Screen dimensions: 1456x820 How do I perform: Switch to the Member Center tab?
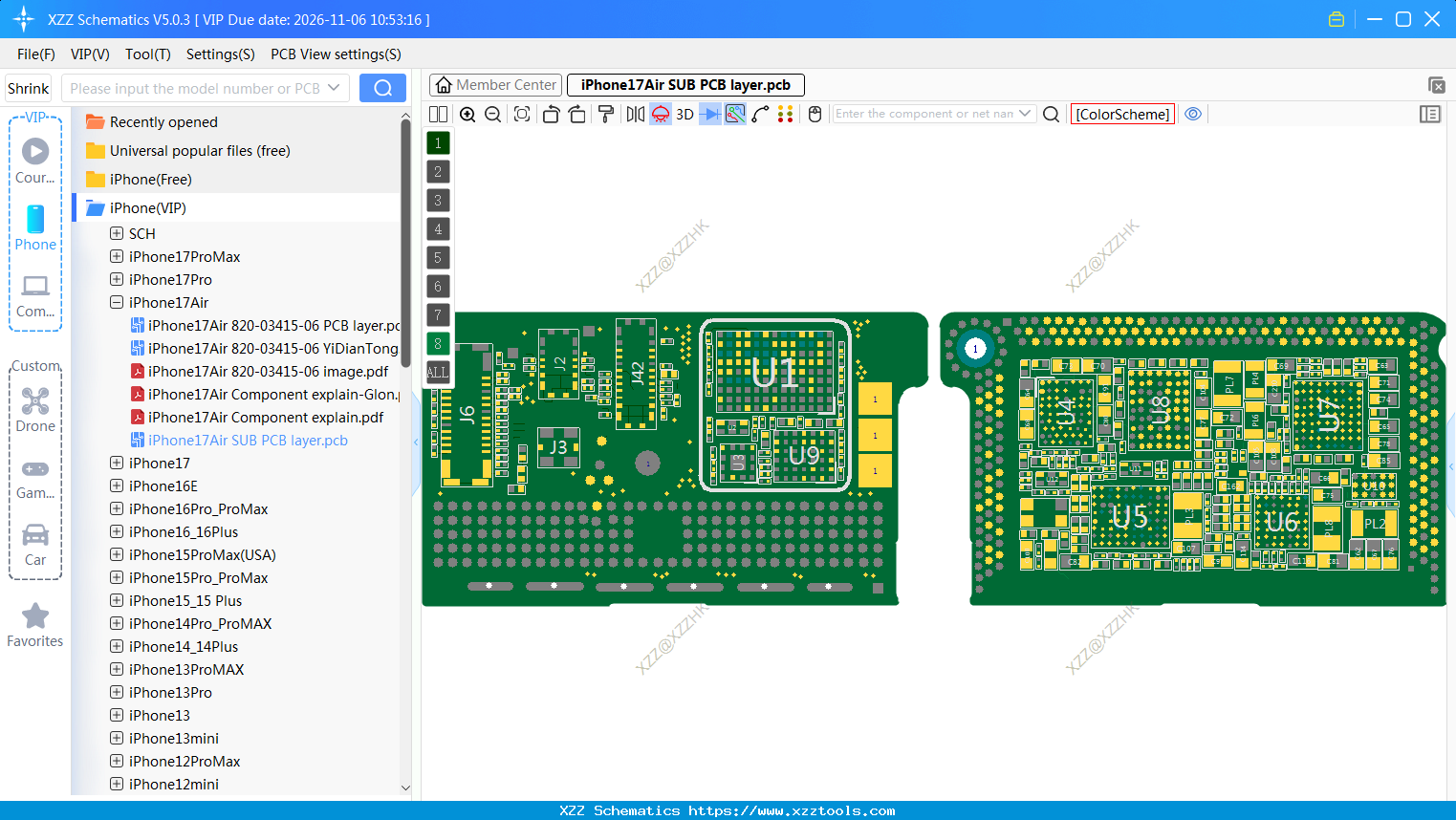(x=495, y=85)
